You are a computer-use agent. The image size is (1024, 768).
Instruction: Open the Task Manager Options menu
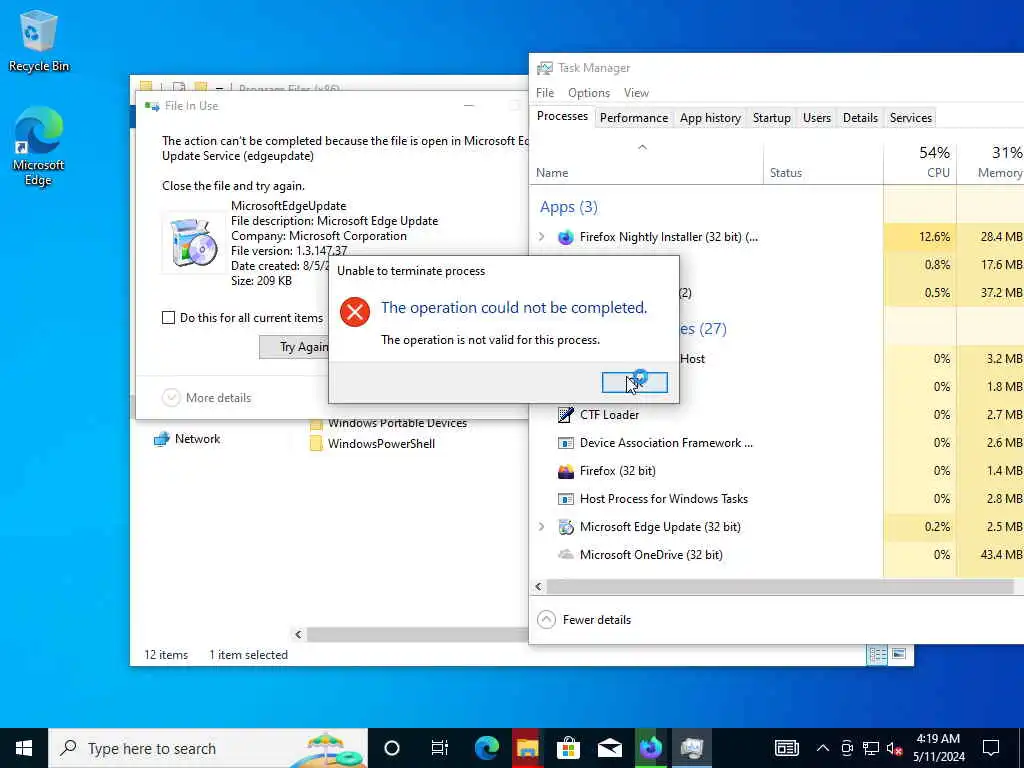[588, 93]
